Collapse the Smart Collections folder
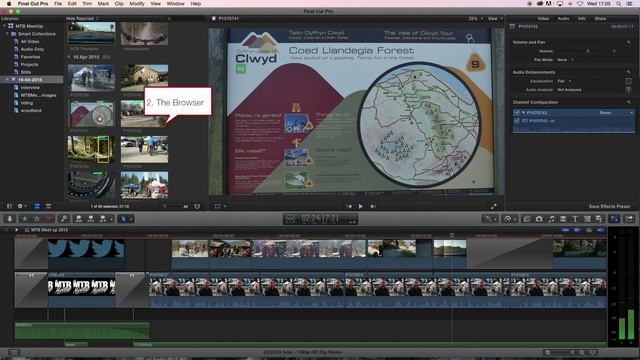The width and height of the screenshot is (640, 360). [8, 34]
